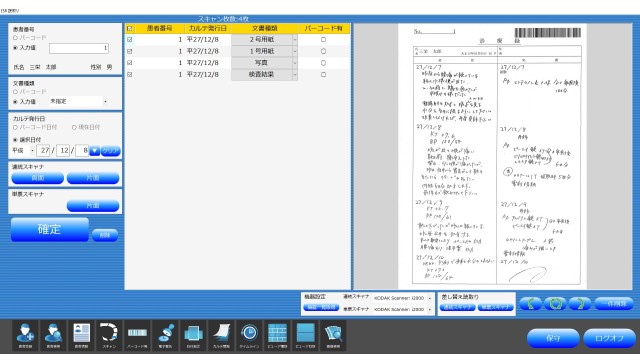Select バーコード radio under 文書種類
Viewport: 640px width, 360px height.
(x=15, y=92)
